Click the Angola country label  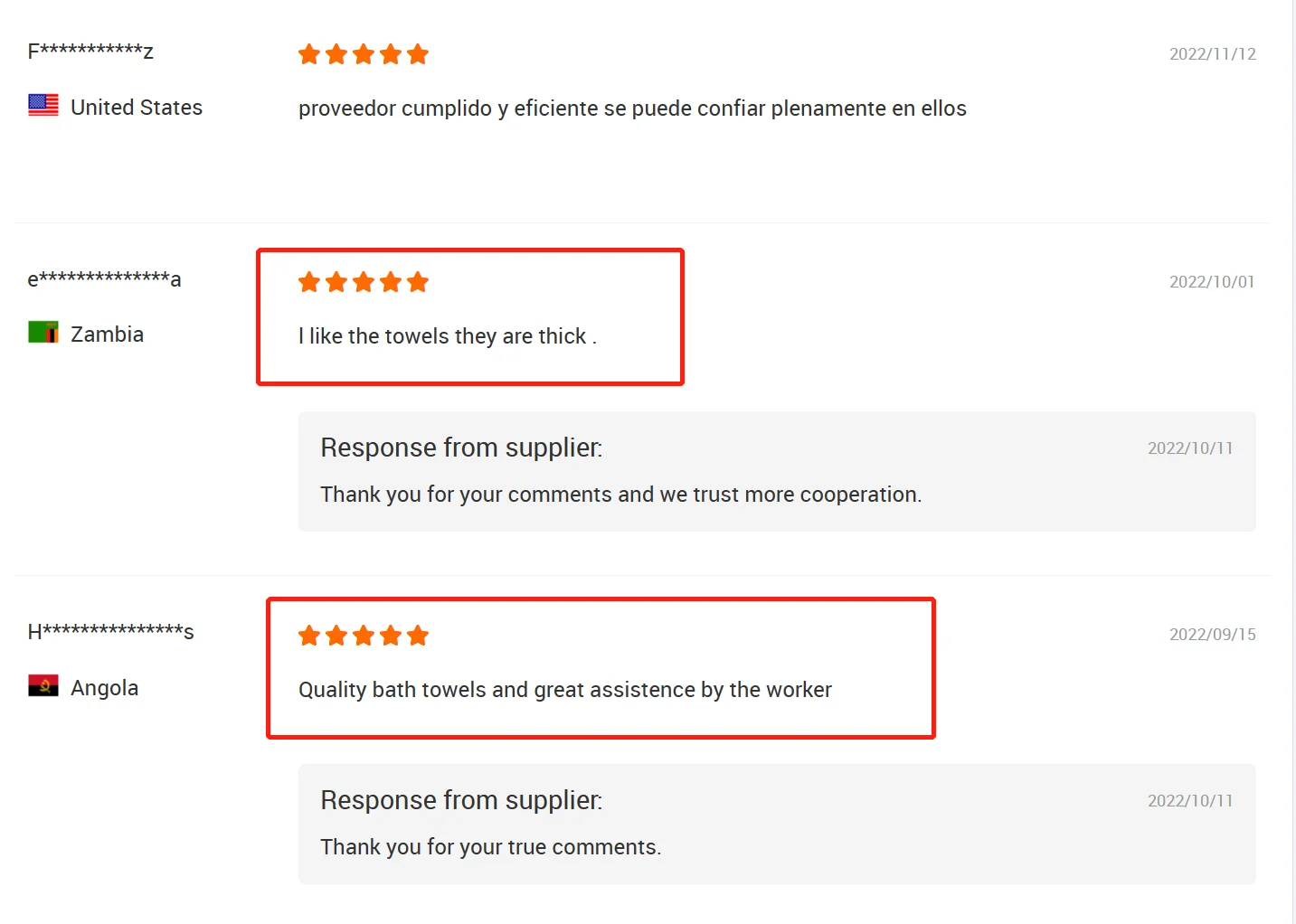[x=104, y=688]
